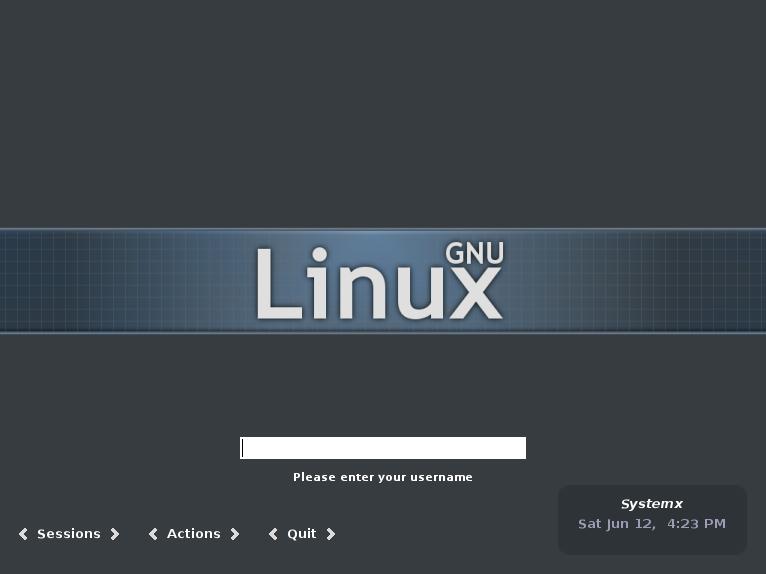This screenshot has height=574, width=766.
Task: Click left chevron before Sessions
Action: coord(23,534)
